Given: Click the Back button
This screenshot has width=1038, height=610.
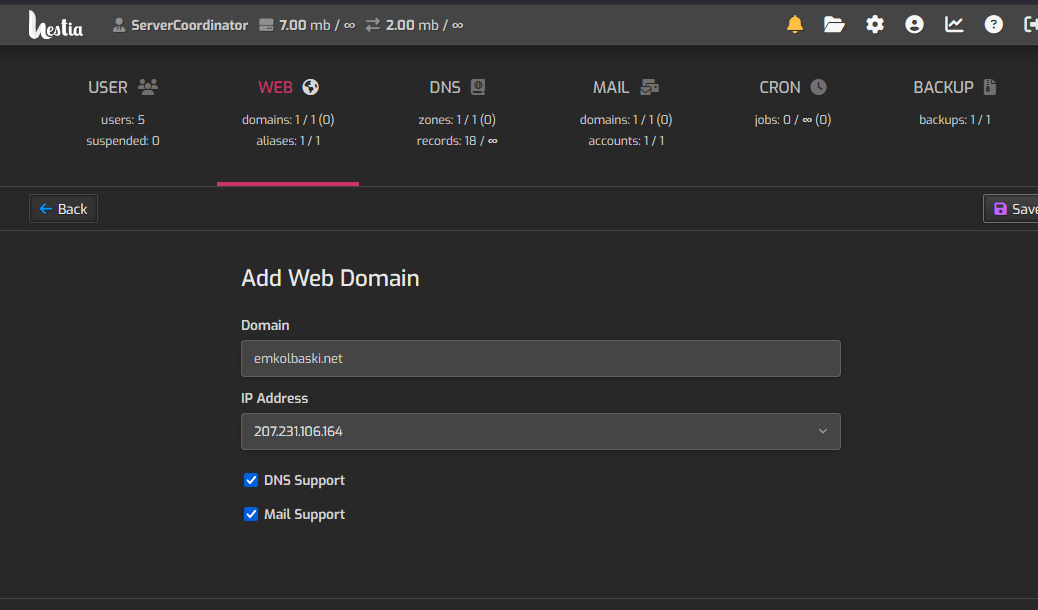Looking at the screenshot, I should tap(63, 209).
